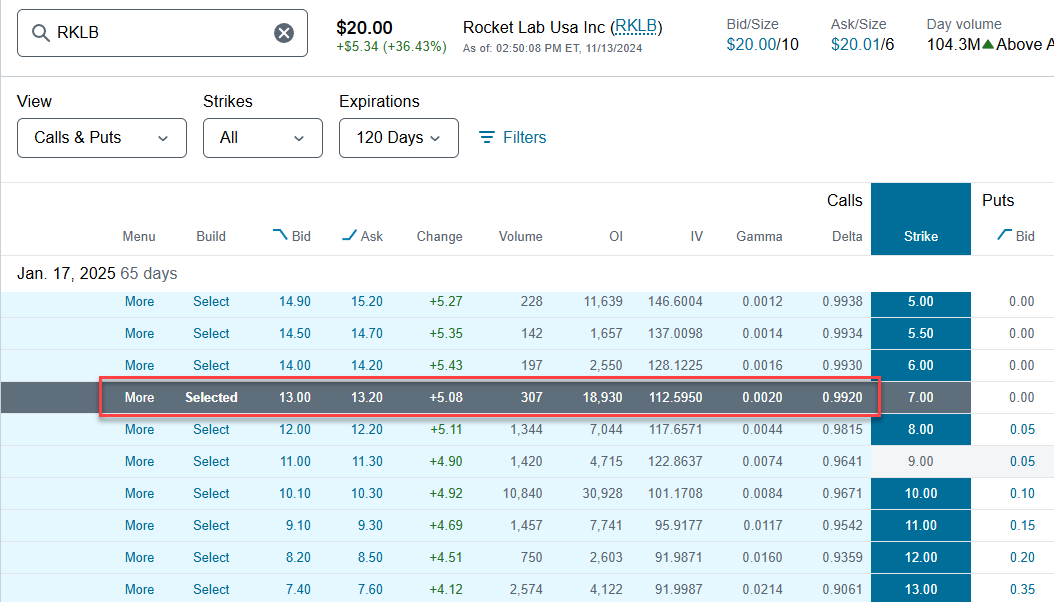Click the 0.20 put bid price
The image size is (1054, 602).
[x=1022, y=557]
